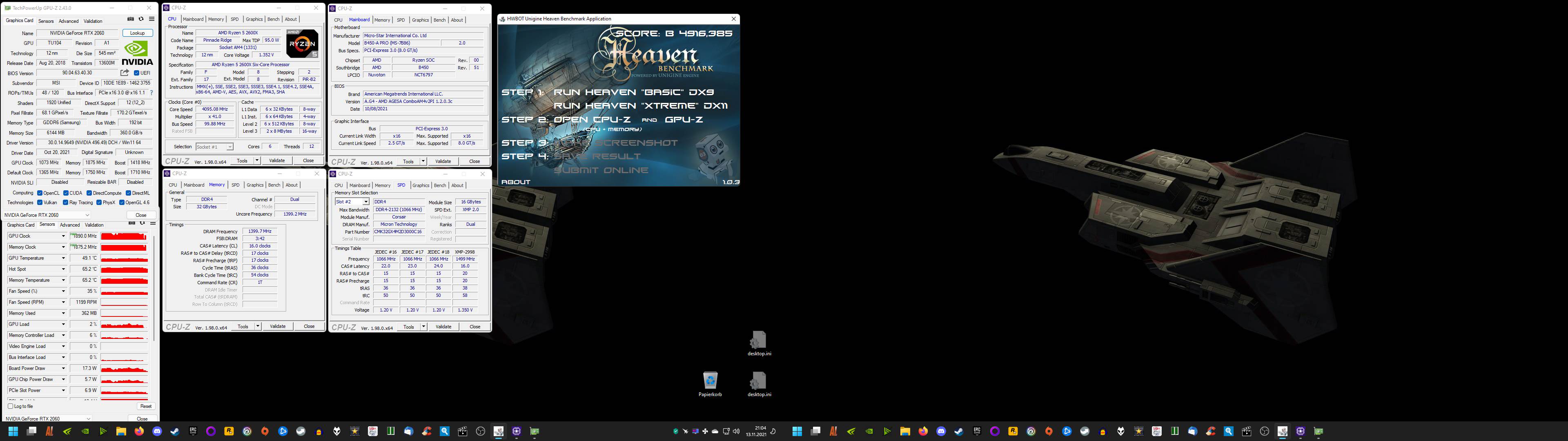Screen dimensions: 1568x441
Task: Open the Tools dropdown arrow in CPU-Z Memory window
Action: click(x=258, y=327)
